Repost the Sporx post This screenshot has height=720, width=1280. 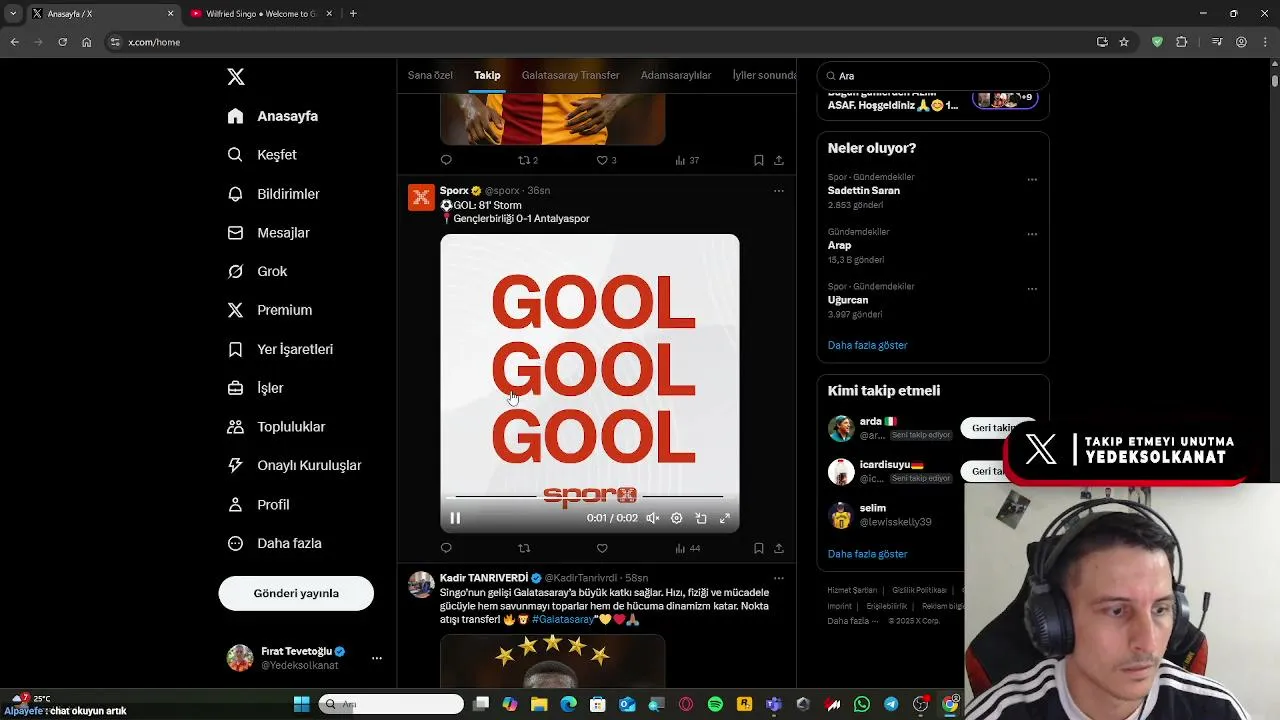coord(524,548)
